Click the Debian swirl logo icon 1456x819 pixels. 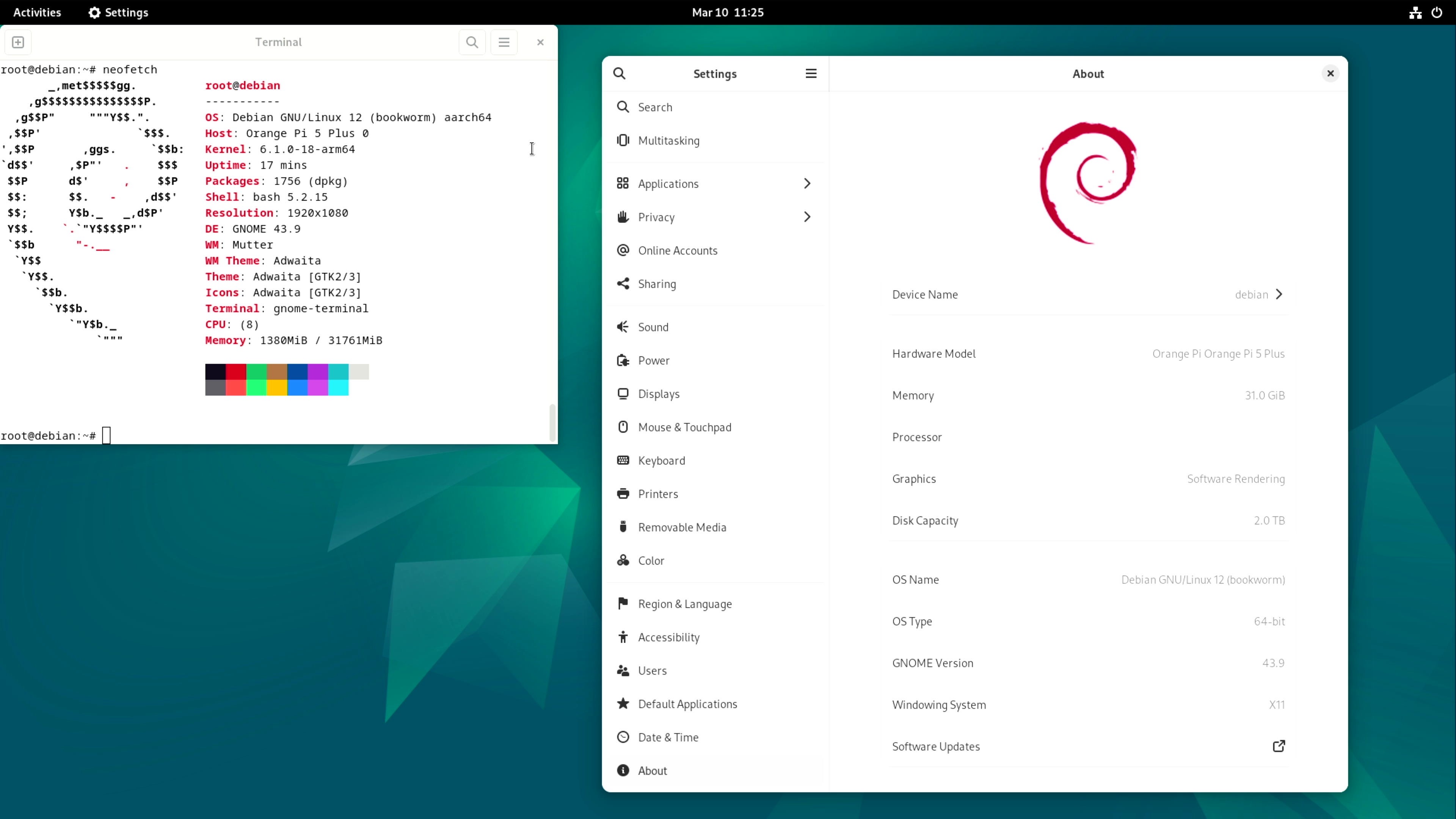pyautogui.click(x=1088, y=180)
